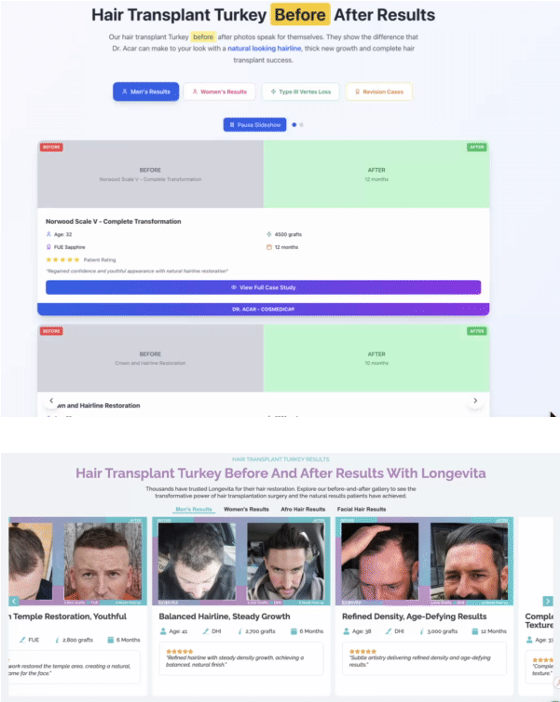Click the DR. ACAR - COSMEDICA banner
The height and width of the screenshot is (702, 560).
[x=263, y=309]
